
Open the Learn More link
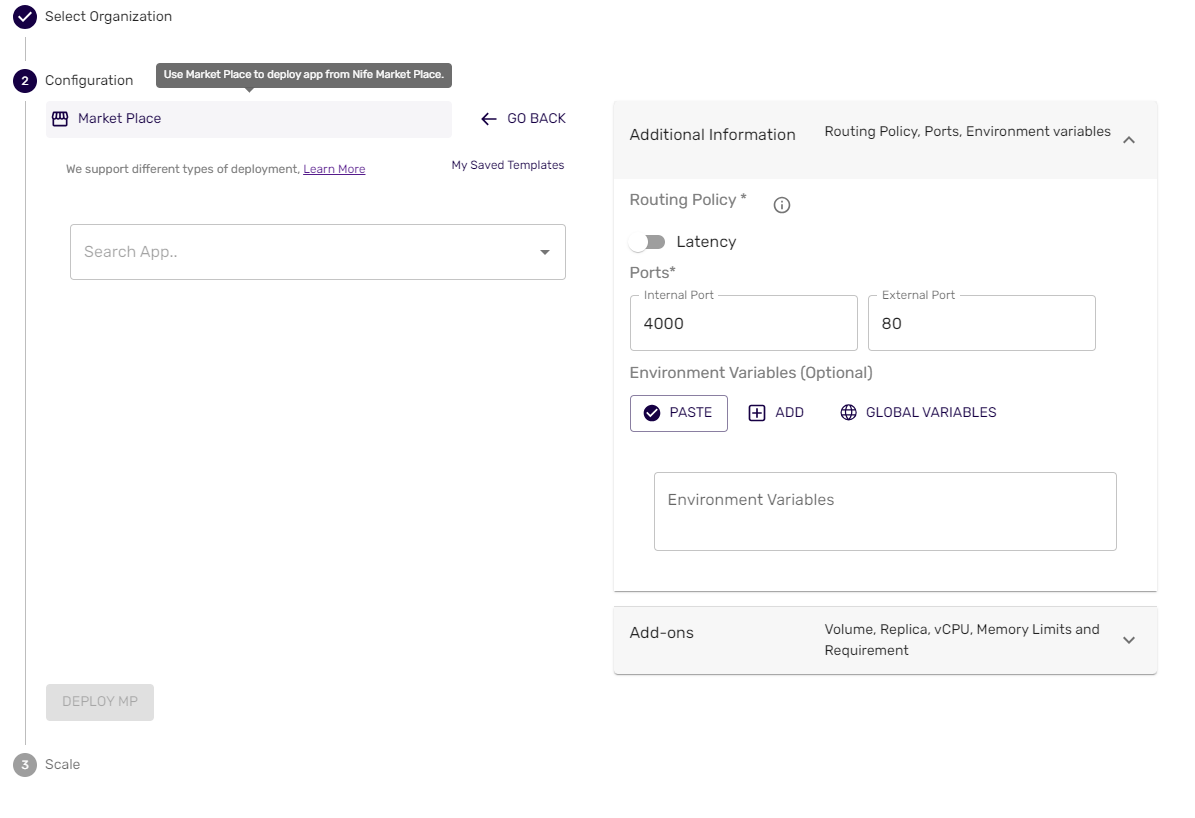[x=334, y=168]
